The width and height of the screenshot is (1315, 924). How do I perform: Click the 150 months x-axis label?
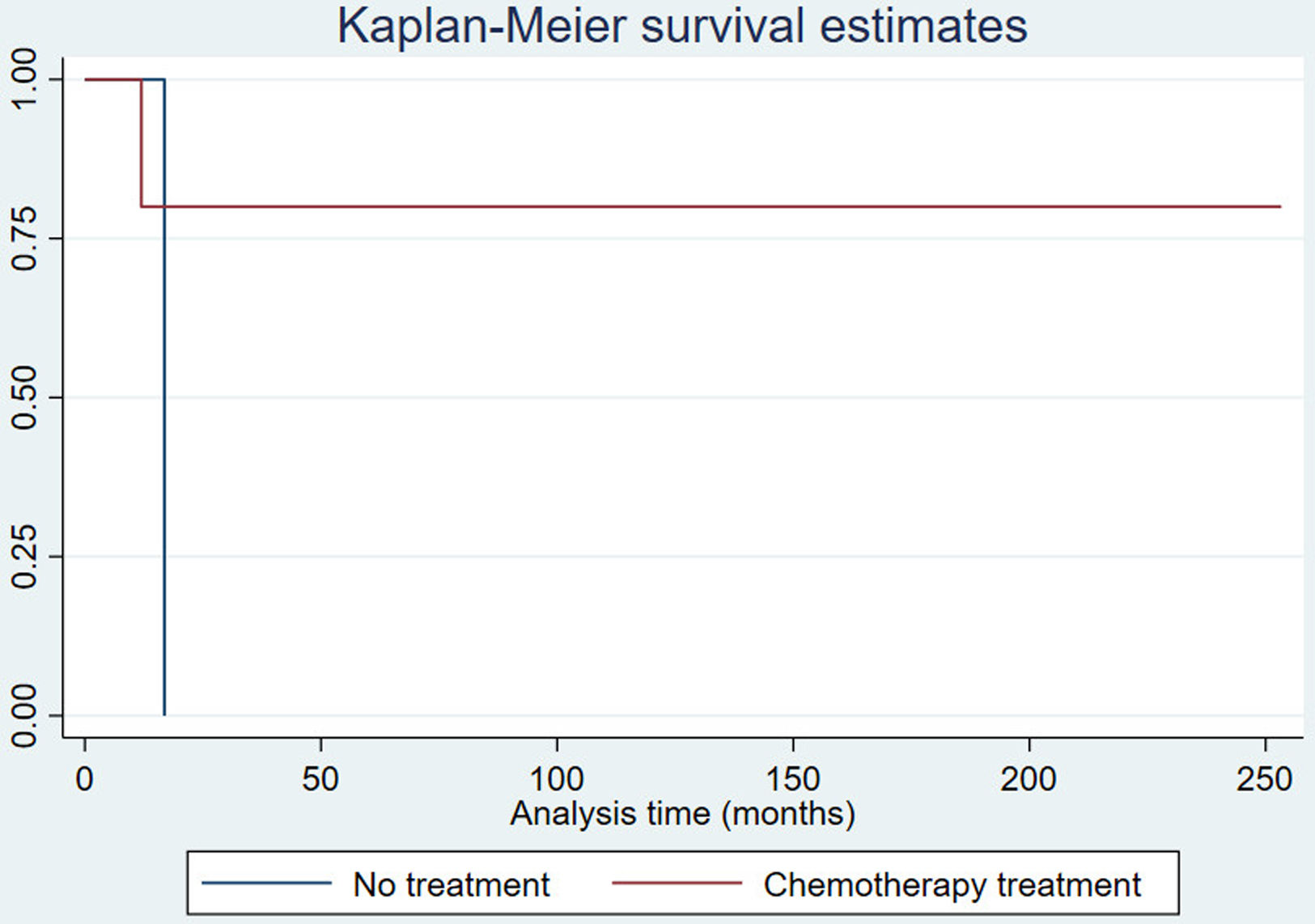point(793,778)
